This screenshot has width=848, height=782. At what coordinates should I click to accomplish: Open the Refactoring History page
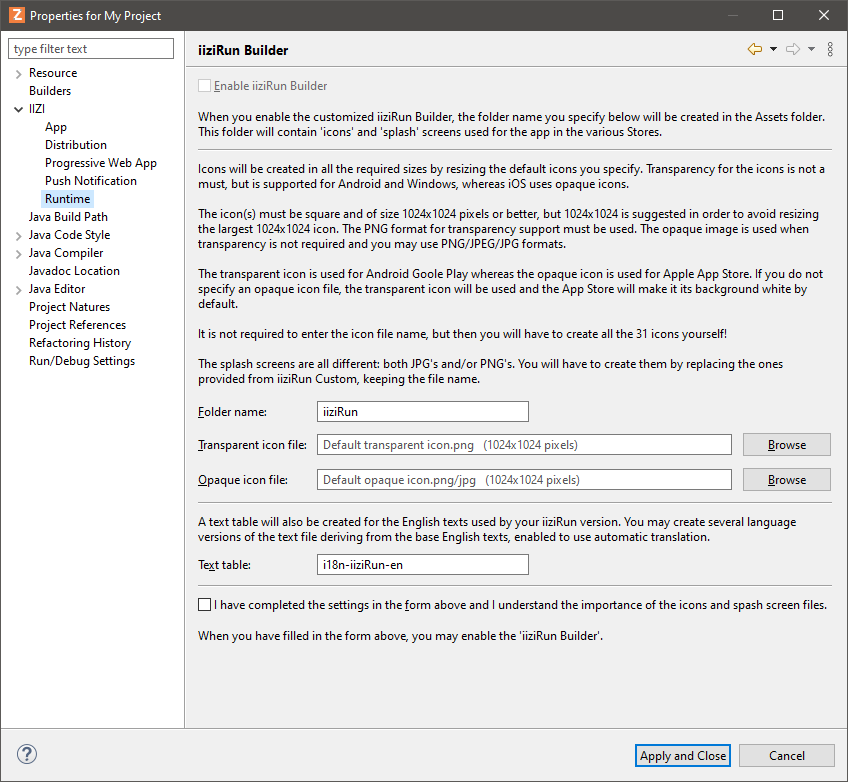[80, 343]
